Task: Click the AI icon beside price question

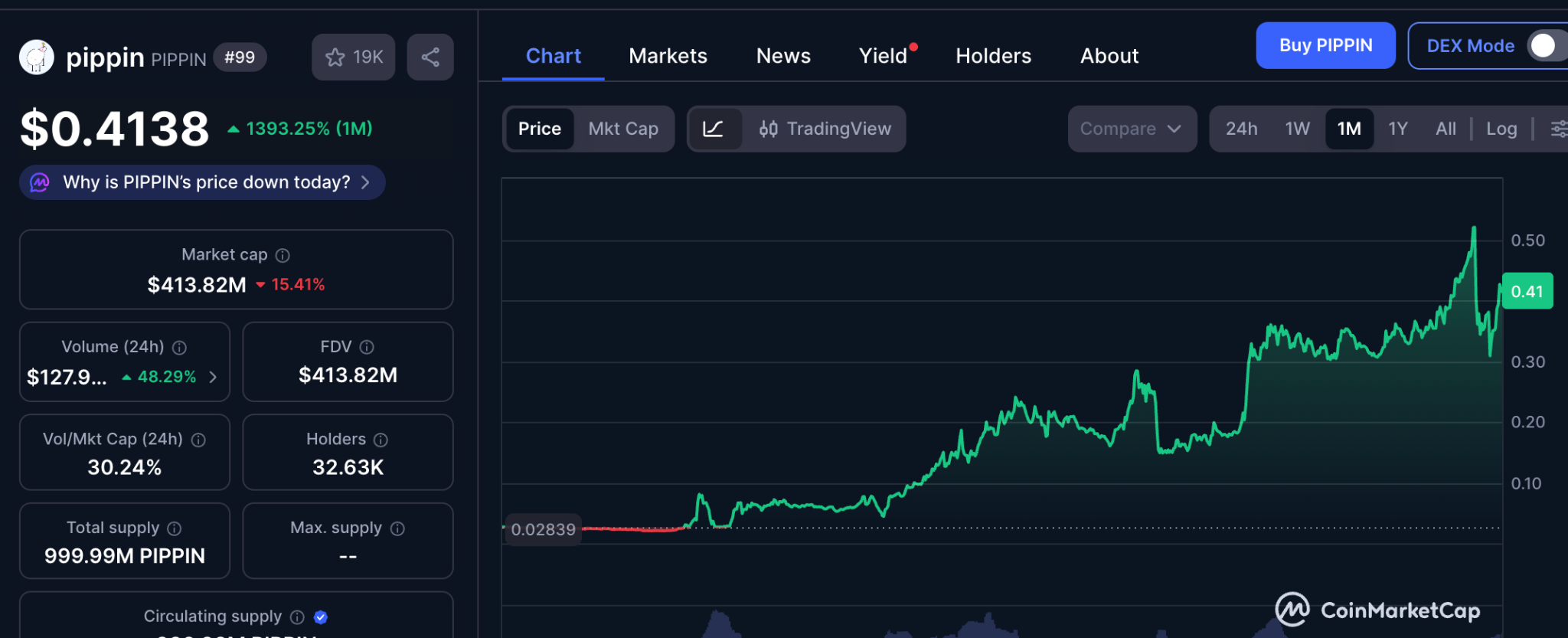Action: pyautogui.click(x=40, y=182)
